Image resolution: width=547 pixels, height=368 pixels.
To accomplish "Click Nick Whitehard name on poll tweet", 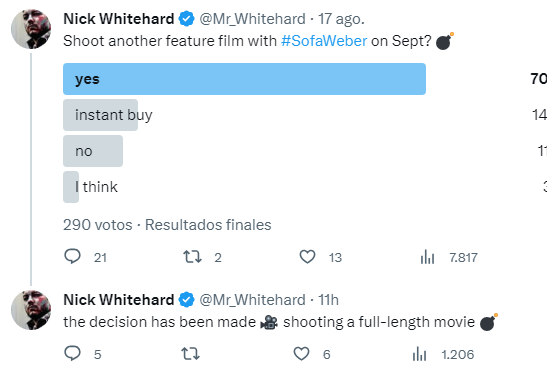I will point(119,19).
